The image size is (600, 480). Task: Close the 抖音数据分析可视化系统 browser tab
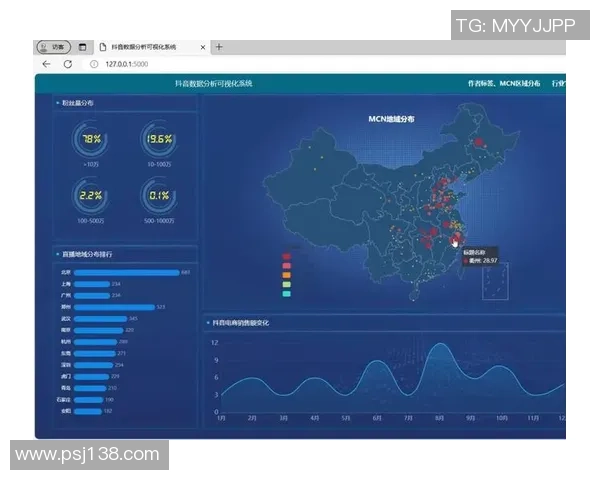pyautogui.click(x=203, y=47)
